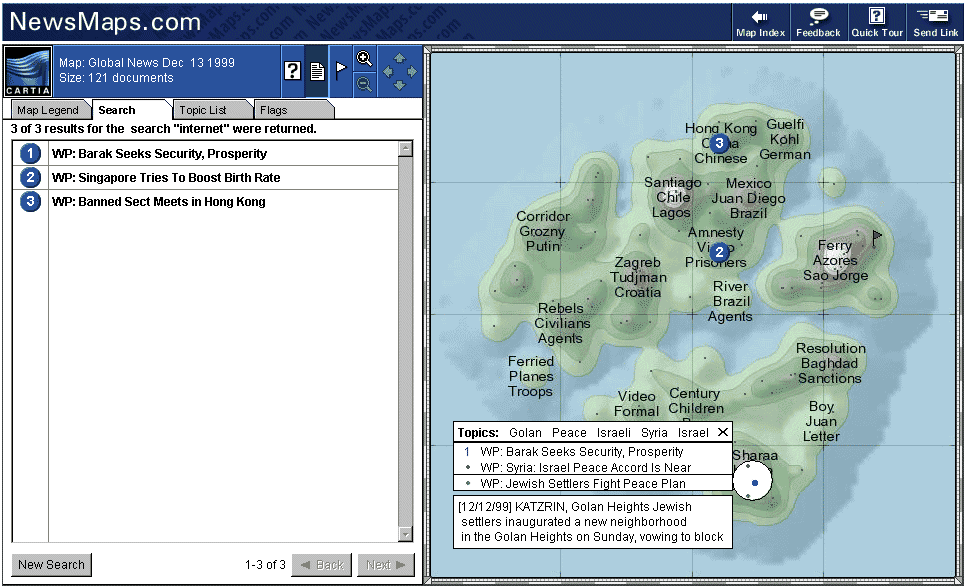Close the Topics popup panel
This screenshot has height=588, width=966.
(723, 432)
